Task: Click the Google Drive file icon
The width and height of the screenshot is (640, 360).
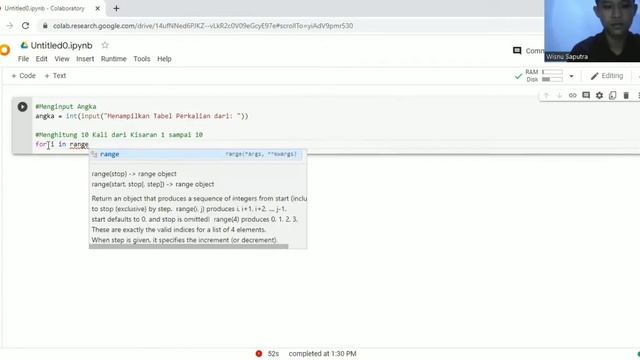Action: click(x=24, y=45)
